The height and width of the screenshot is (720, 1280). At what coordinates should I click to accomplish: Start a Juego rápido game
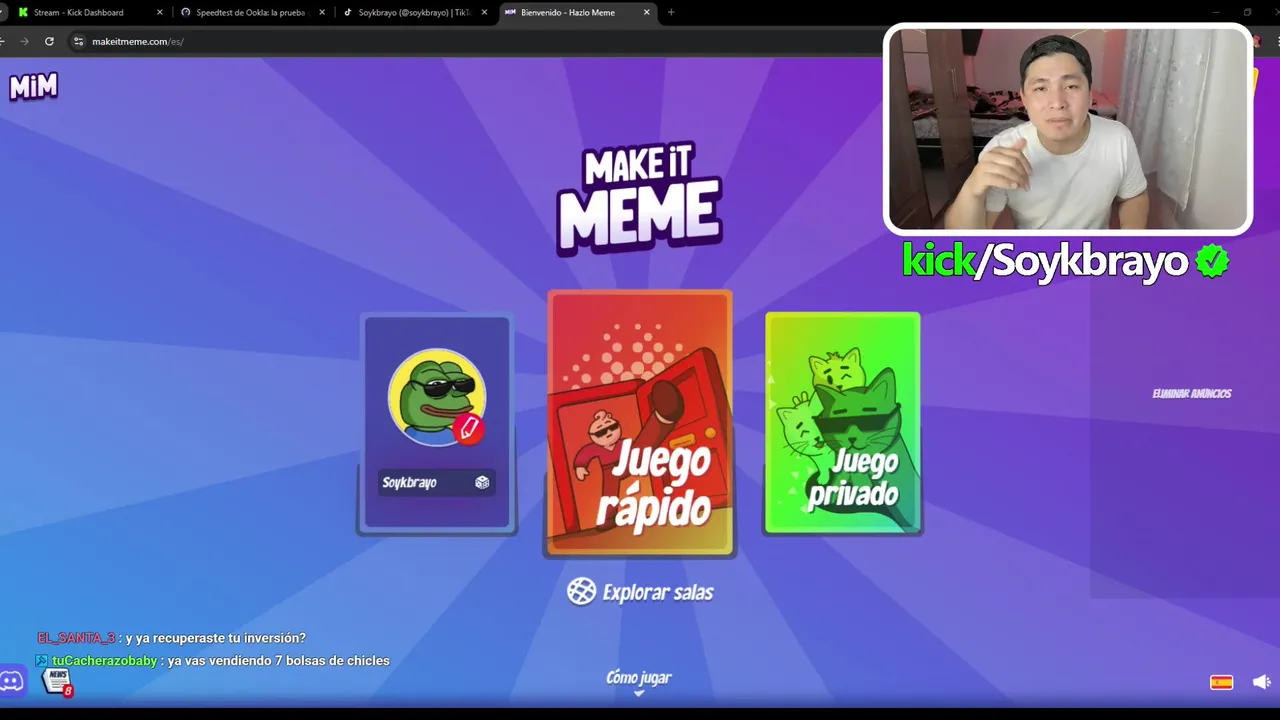point(640,422)
